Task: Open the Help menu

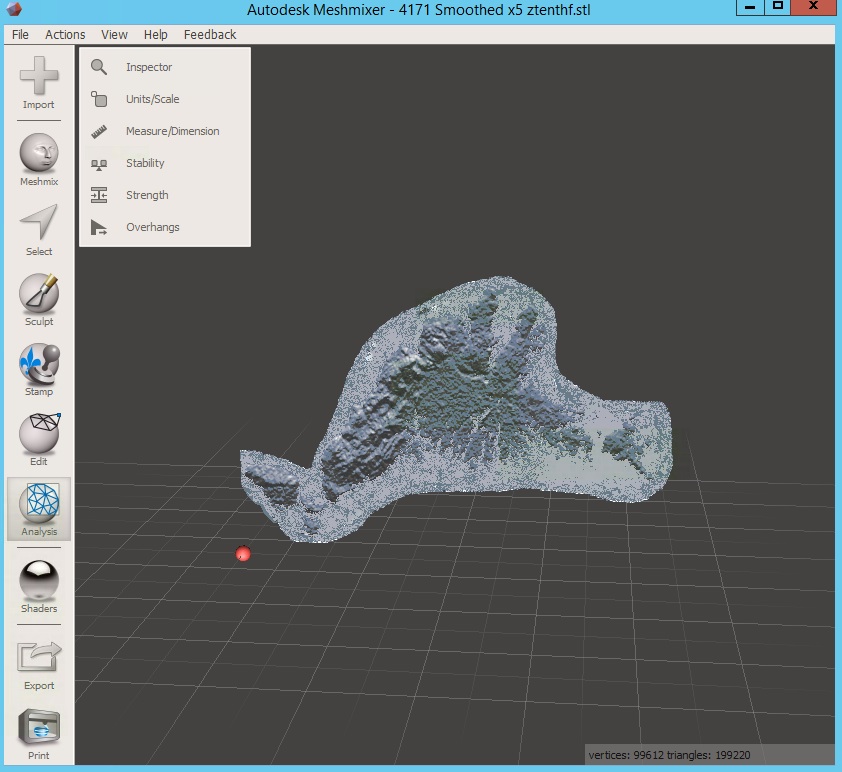Action: tap(156, 35)
